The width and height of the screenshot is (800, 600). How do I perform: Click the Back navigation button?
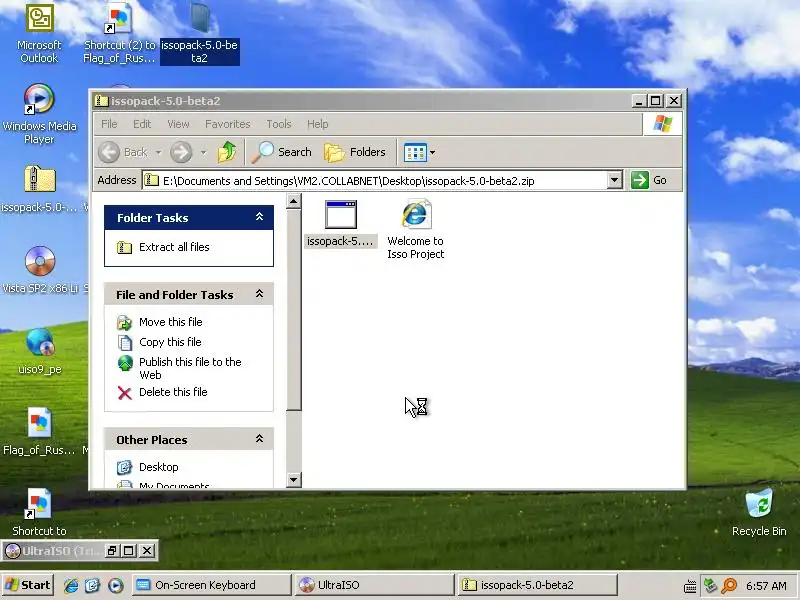pyautogui.click(x=122, y=152)
